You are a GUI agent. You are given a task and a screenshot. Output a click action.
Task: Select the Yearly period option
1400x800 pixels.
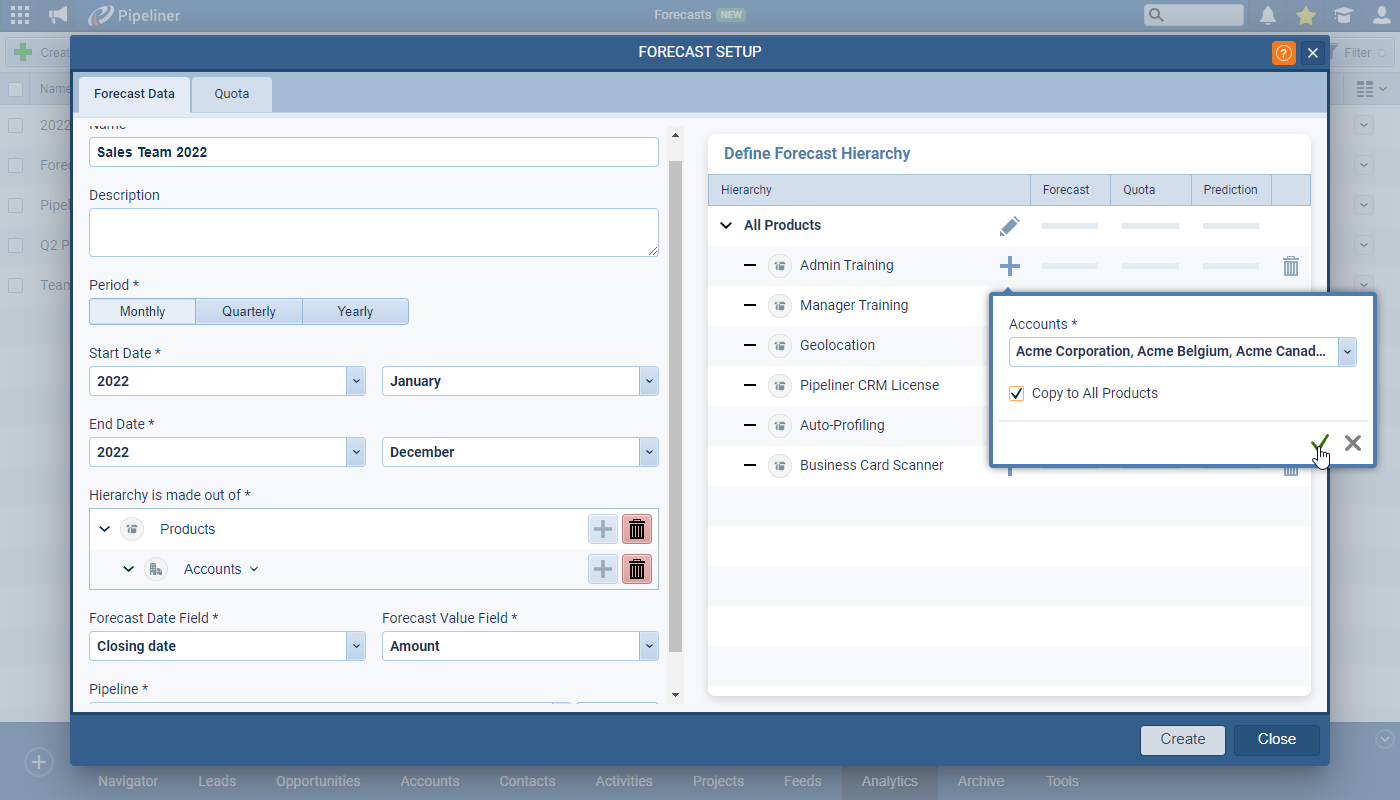(x=355, y=311)
